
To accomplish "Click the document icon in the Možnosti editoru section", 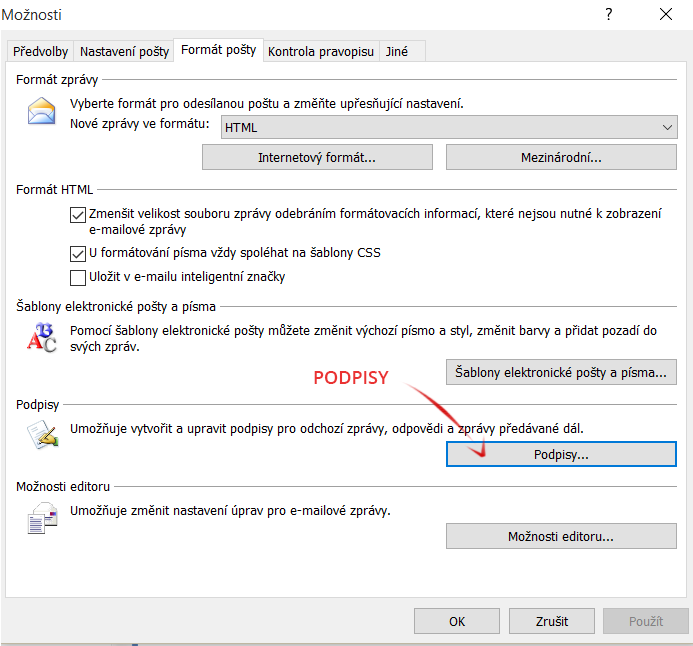I will tap(42, 518).
